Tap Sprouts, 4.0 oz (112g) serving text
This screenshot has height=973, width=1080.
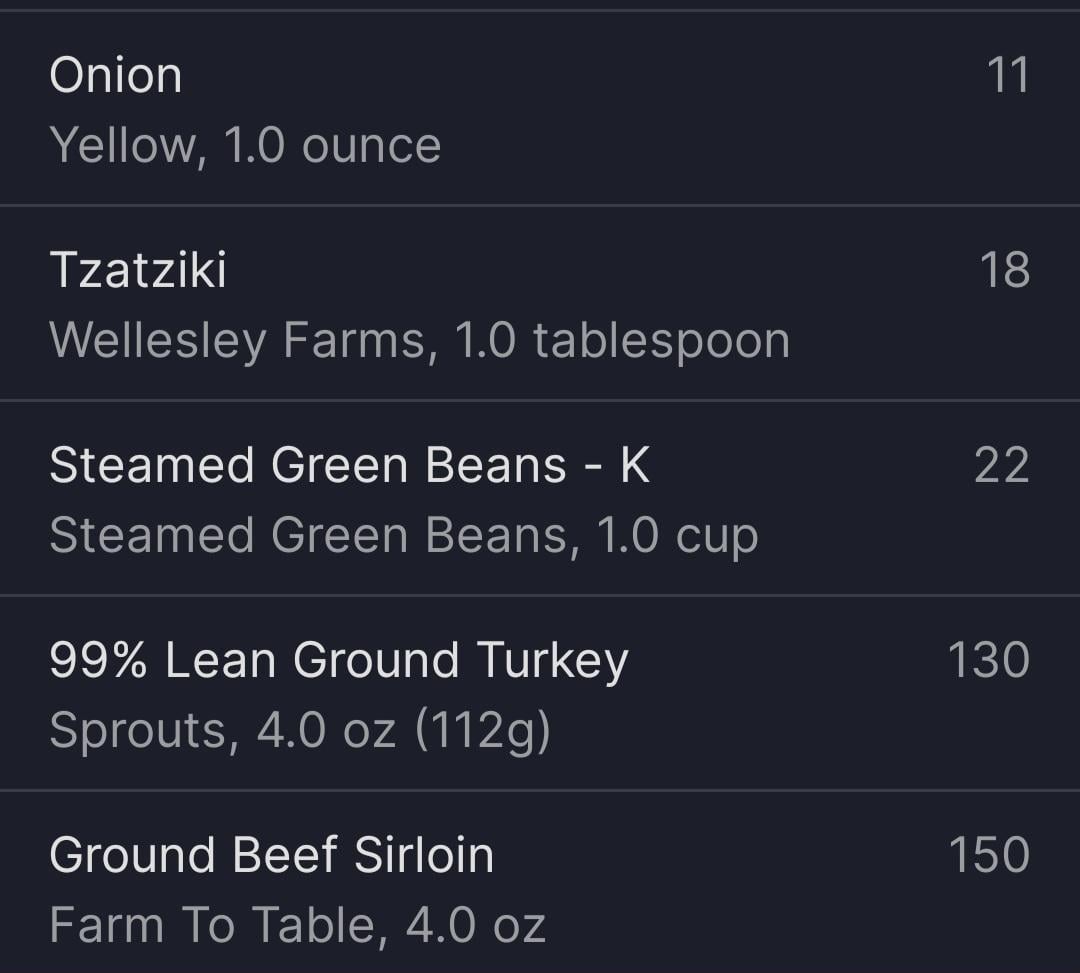(300, 731)
